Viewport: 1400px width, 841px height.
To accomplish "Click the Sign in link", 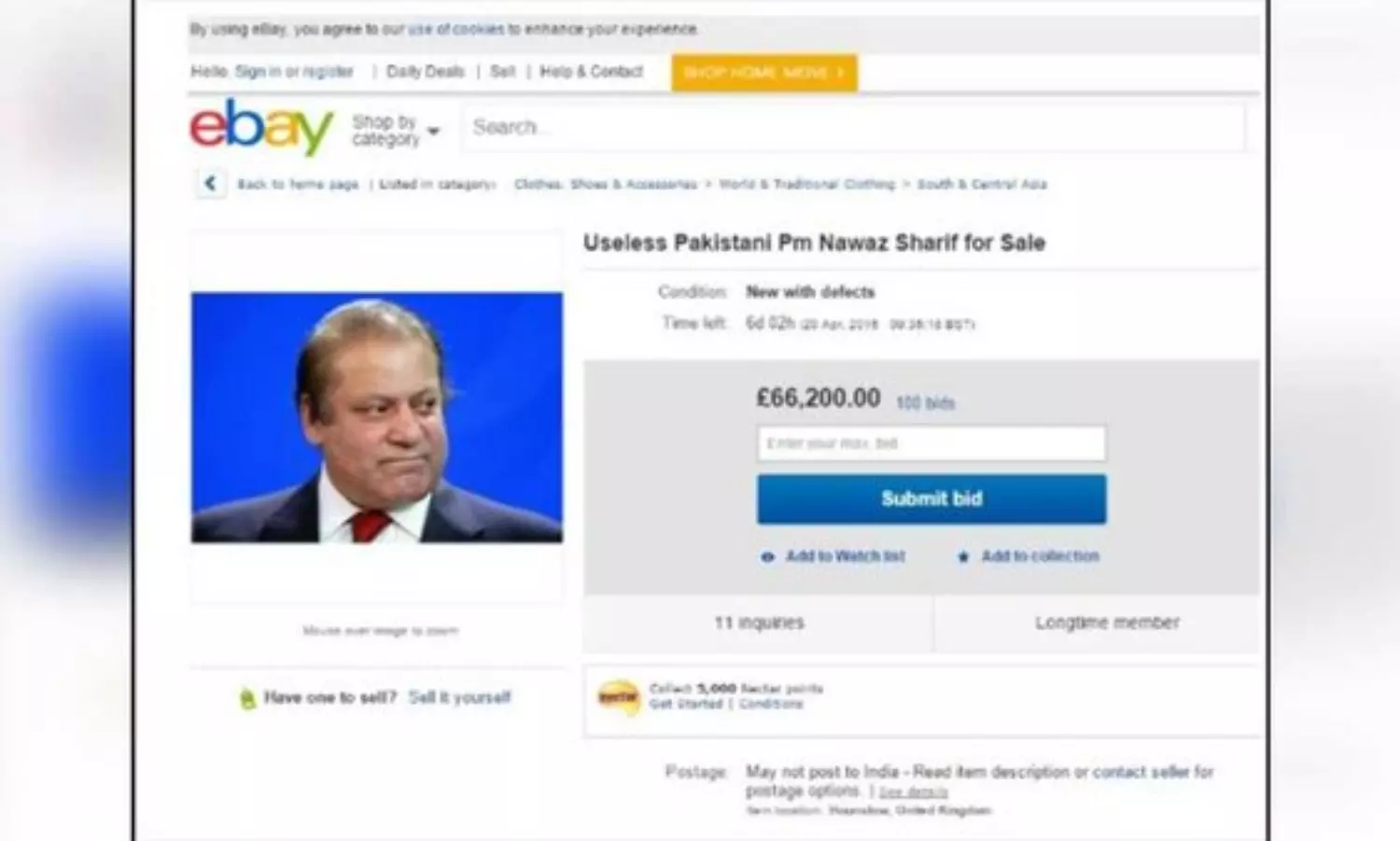I will tap(258, 72).
